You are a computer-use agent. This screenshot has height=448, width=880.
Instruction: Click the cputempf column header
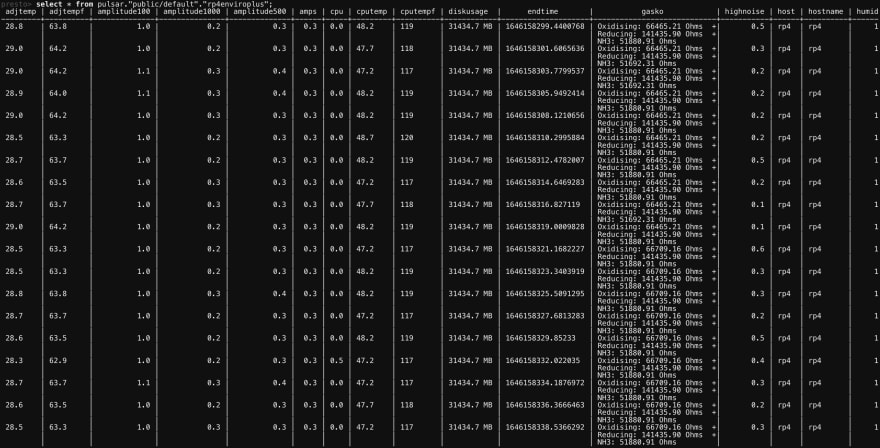(418, 11)
